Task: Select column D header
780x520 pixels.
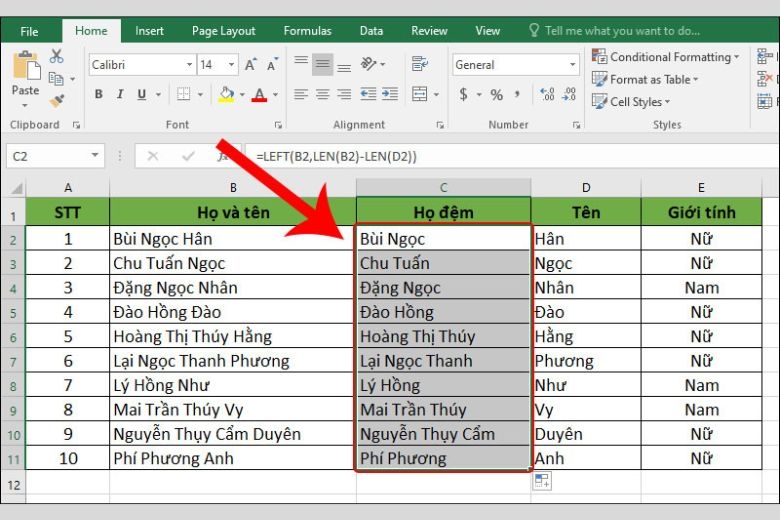Action: [x=586, y=188]
